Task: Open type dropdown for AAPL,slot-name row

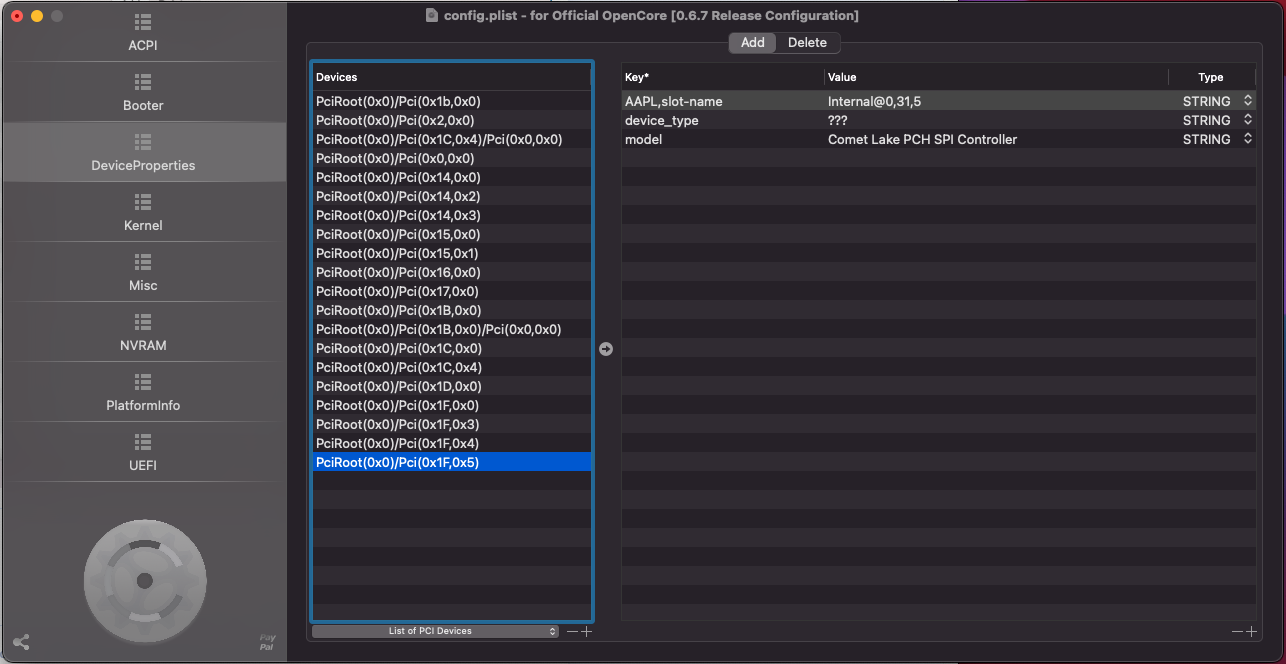Action: pyautogui.click(x=1247, y=101)
